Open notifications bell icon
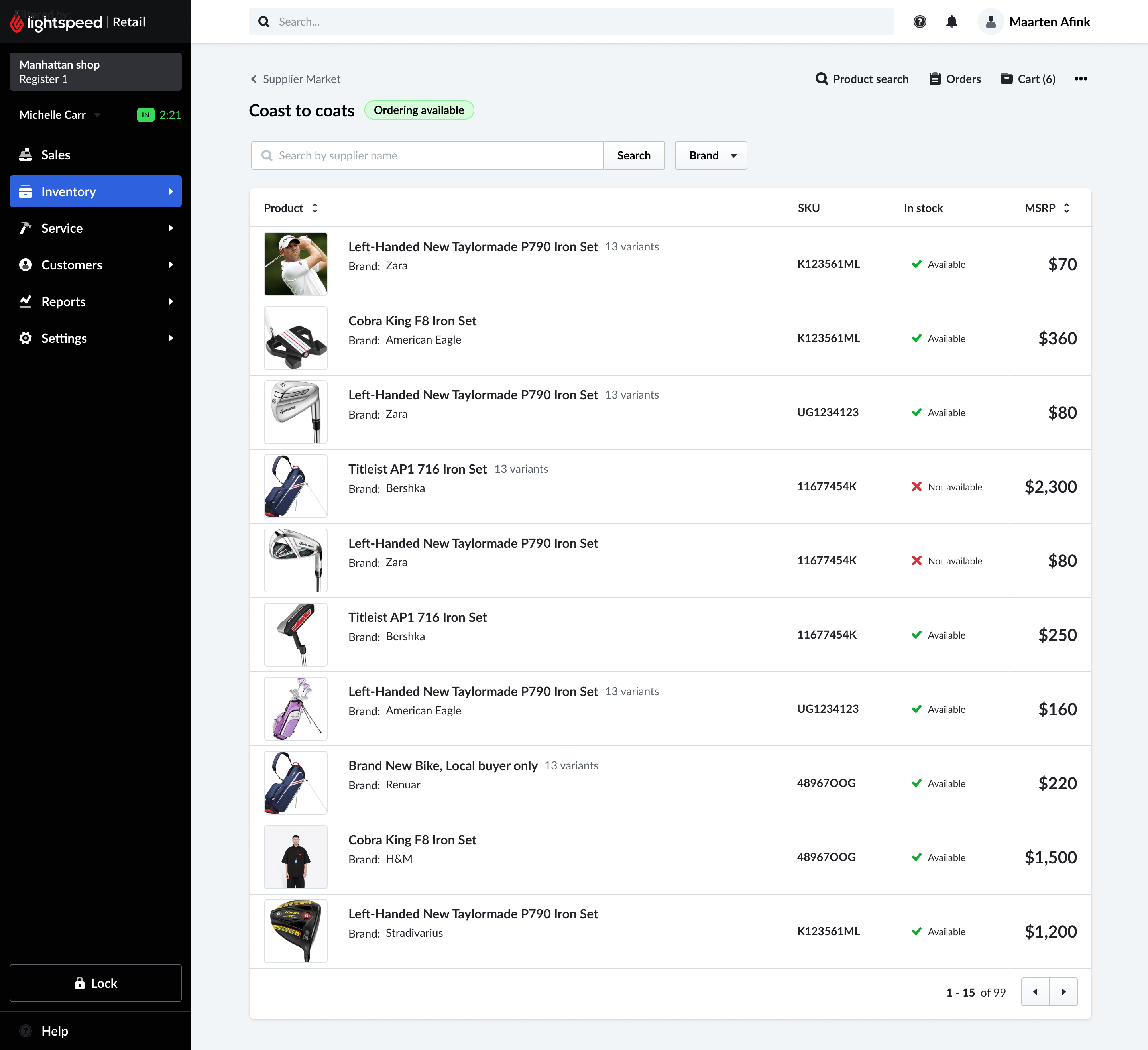This screenshot has height=1050, width=1148. click(x=951, y=22)
